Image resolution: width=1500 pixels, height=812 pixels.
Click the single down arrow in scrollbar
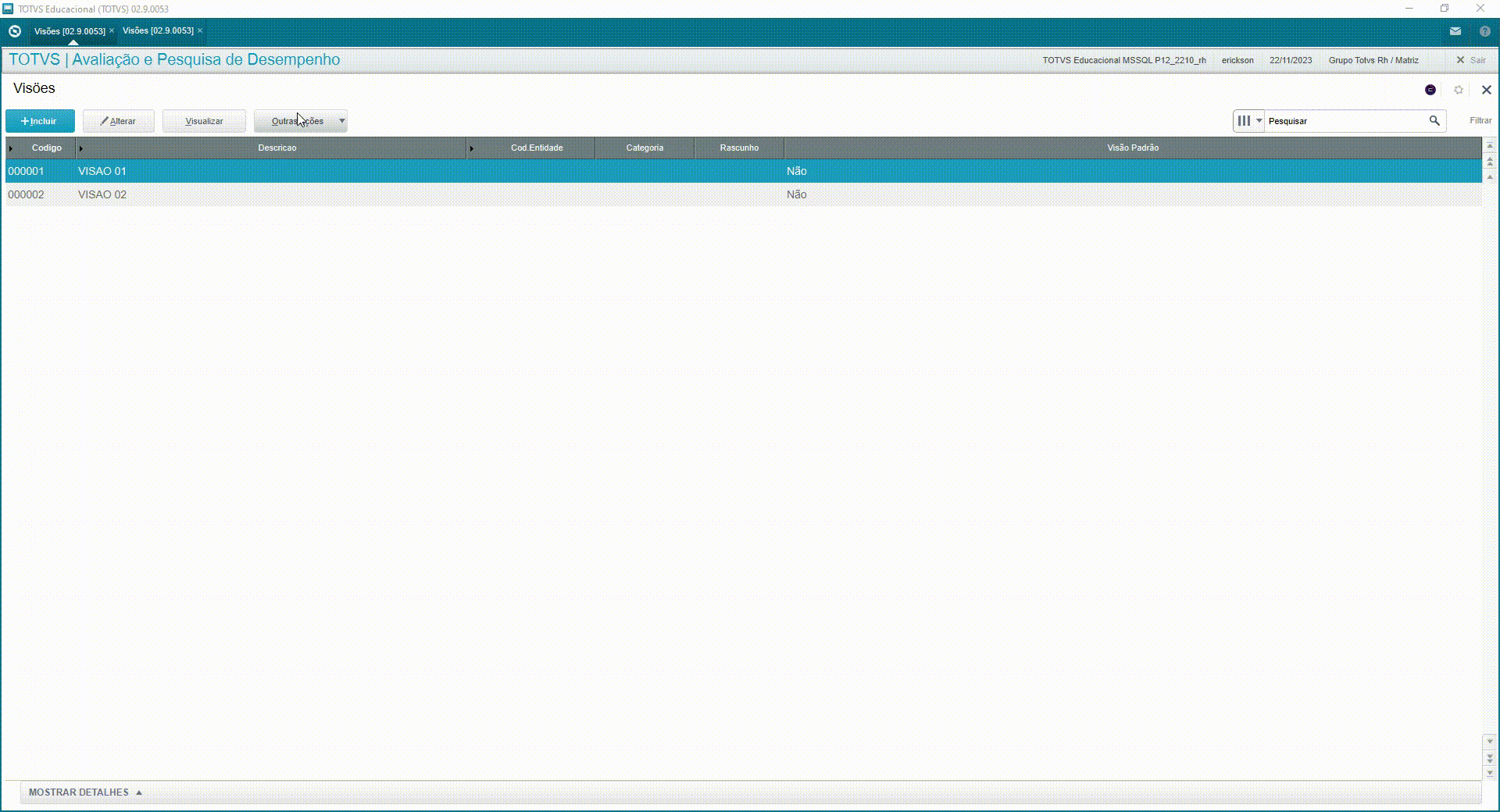(1490, 742)
